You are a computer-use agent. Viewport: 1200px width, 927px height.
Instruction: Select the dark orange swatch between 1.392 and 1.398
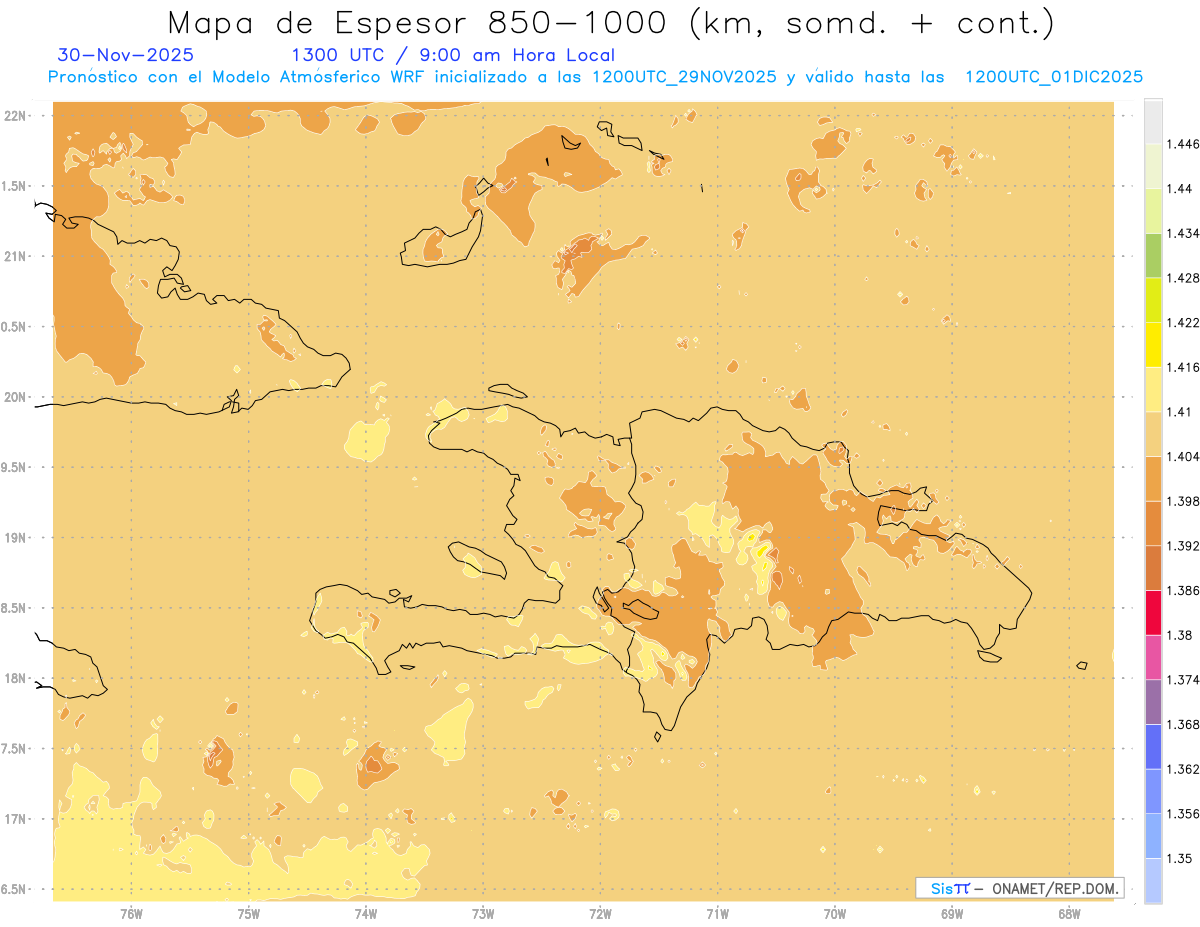click(1153, 523)
